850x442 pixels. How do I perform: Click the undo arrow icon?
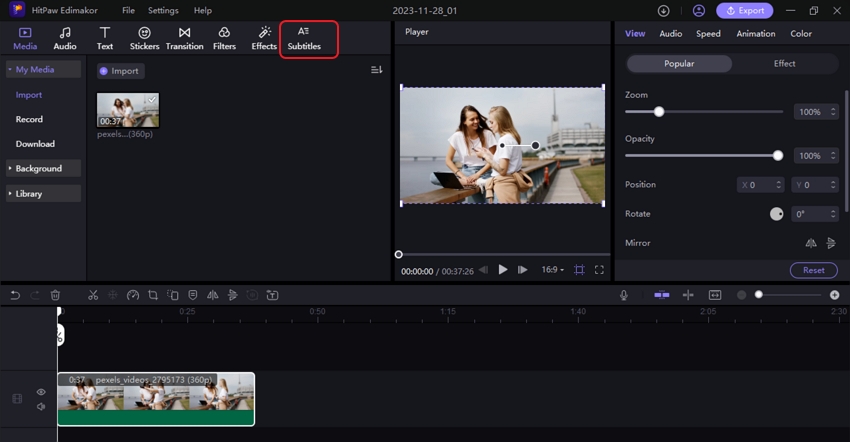(x=15, y=295)
